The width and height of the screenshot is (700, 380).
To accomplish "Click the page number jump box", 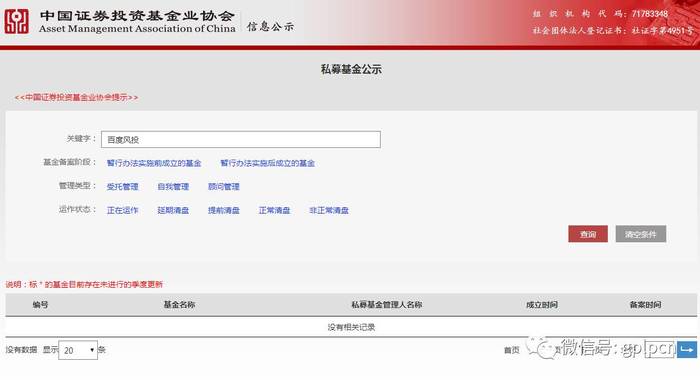I will 659,349.
